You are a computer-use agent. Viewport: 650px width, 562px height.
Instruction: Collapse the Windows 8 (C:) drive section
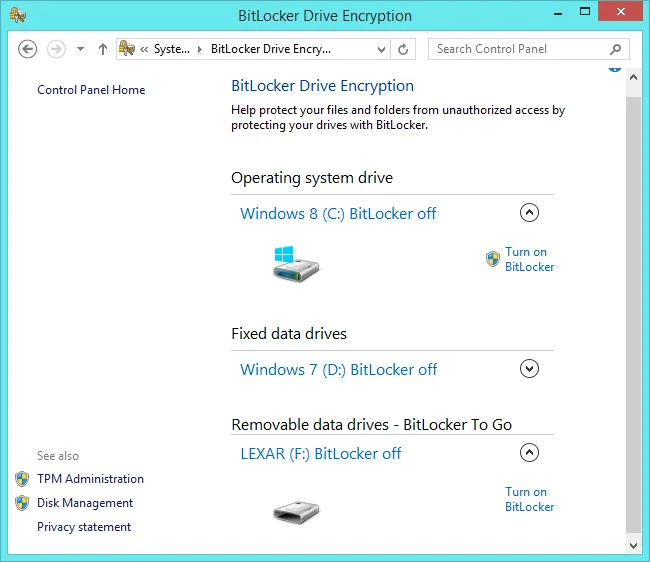pos(529,213)
